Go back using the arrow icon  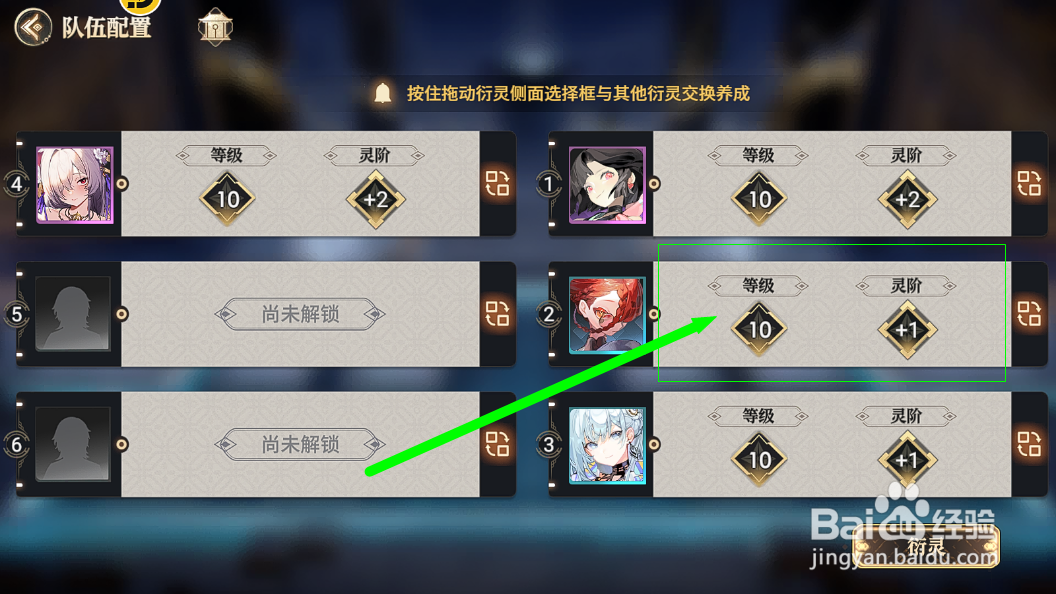(33, 27)
